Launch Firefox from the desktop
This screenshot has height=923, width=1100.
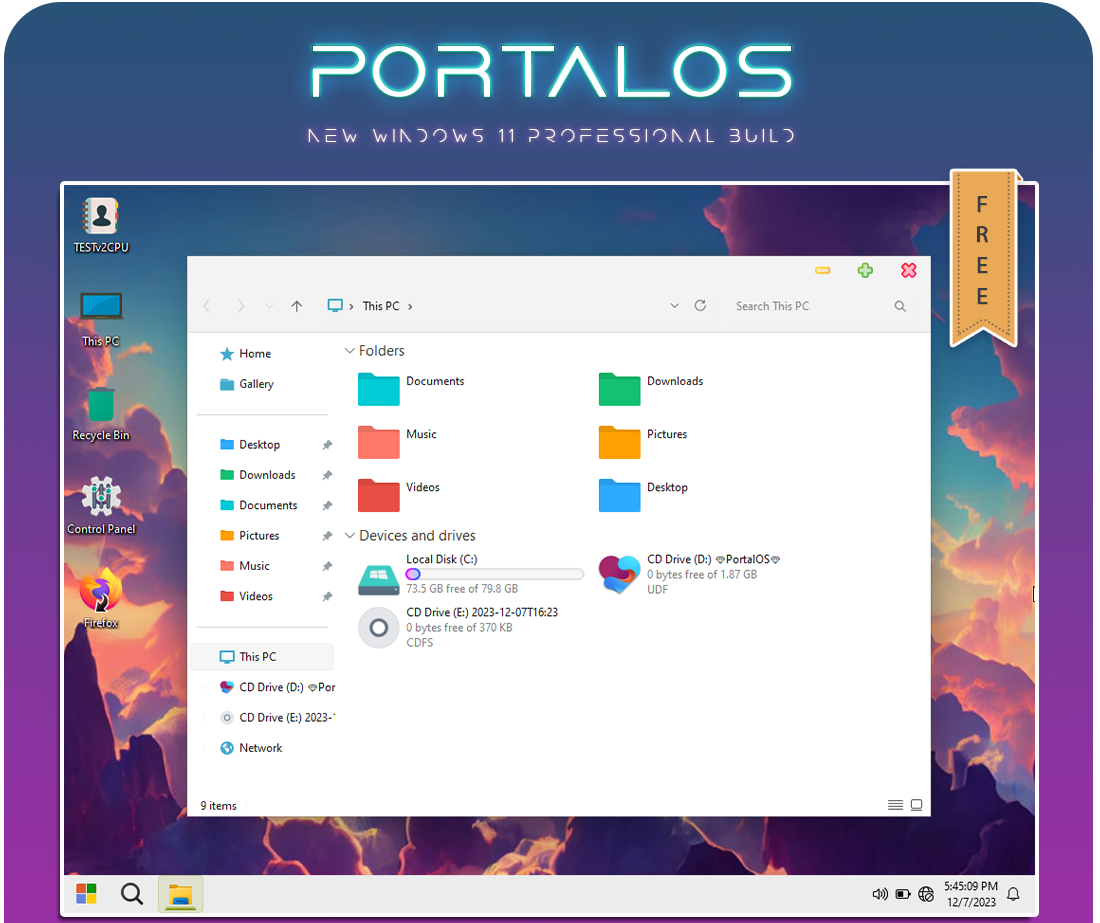click(100, 592)
